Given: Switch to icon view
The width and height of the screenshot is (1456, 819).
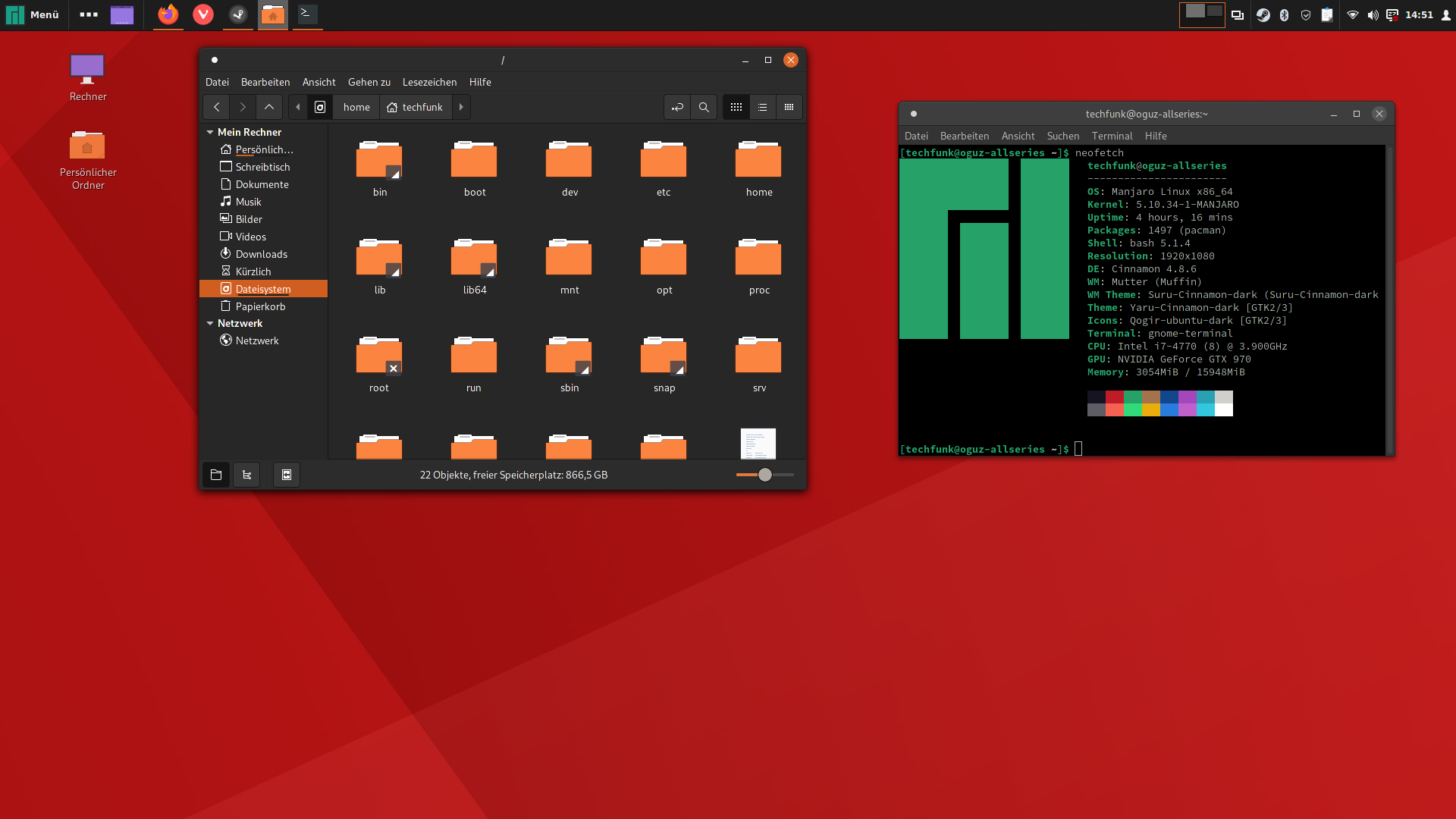Looking at the screenshot, I should [736, 107].
